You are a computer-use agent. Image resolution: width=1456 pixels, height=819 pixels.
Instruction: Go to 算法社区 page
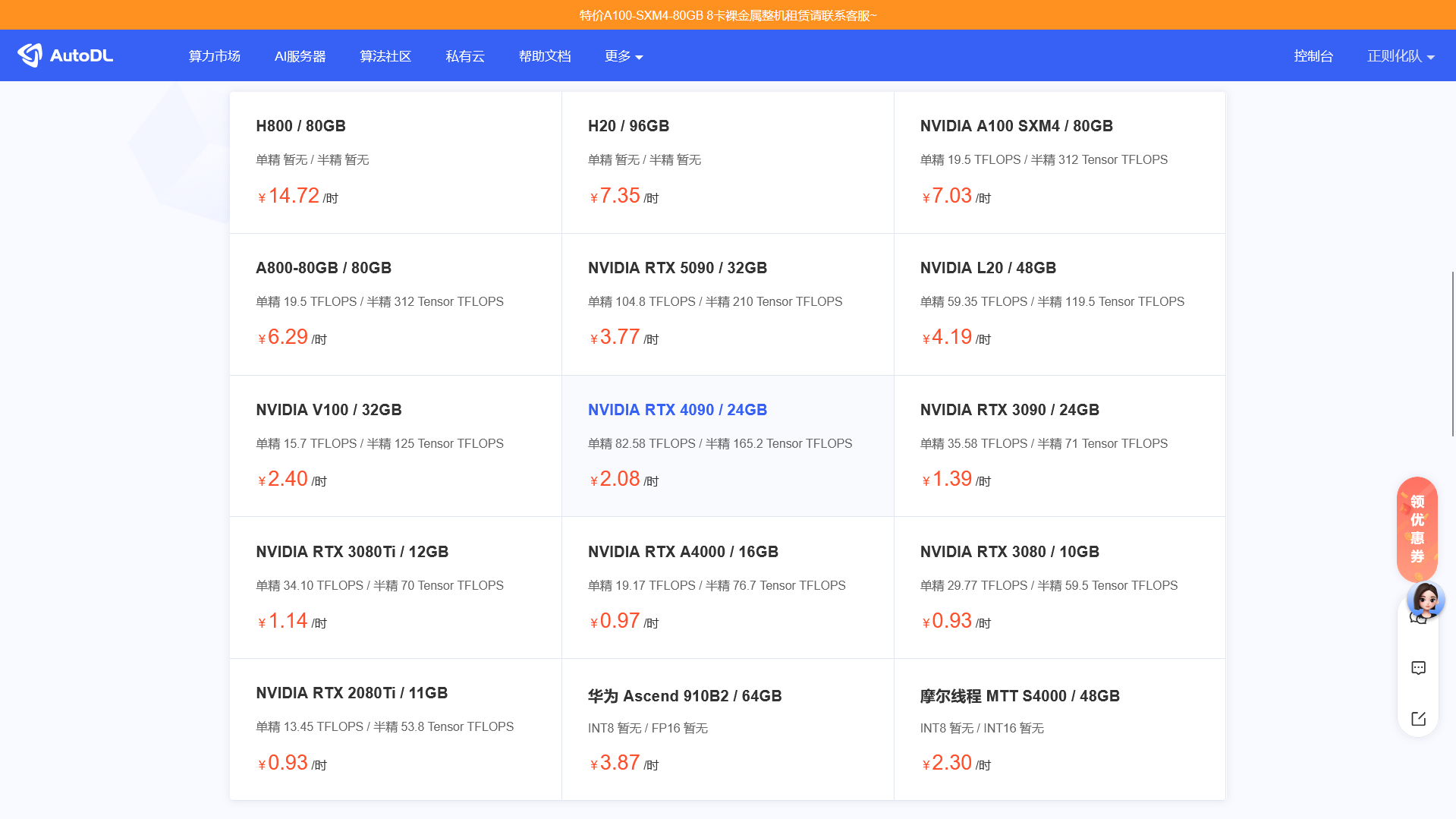[x=385, y=56]
